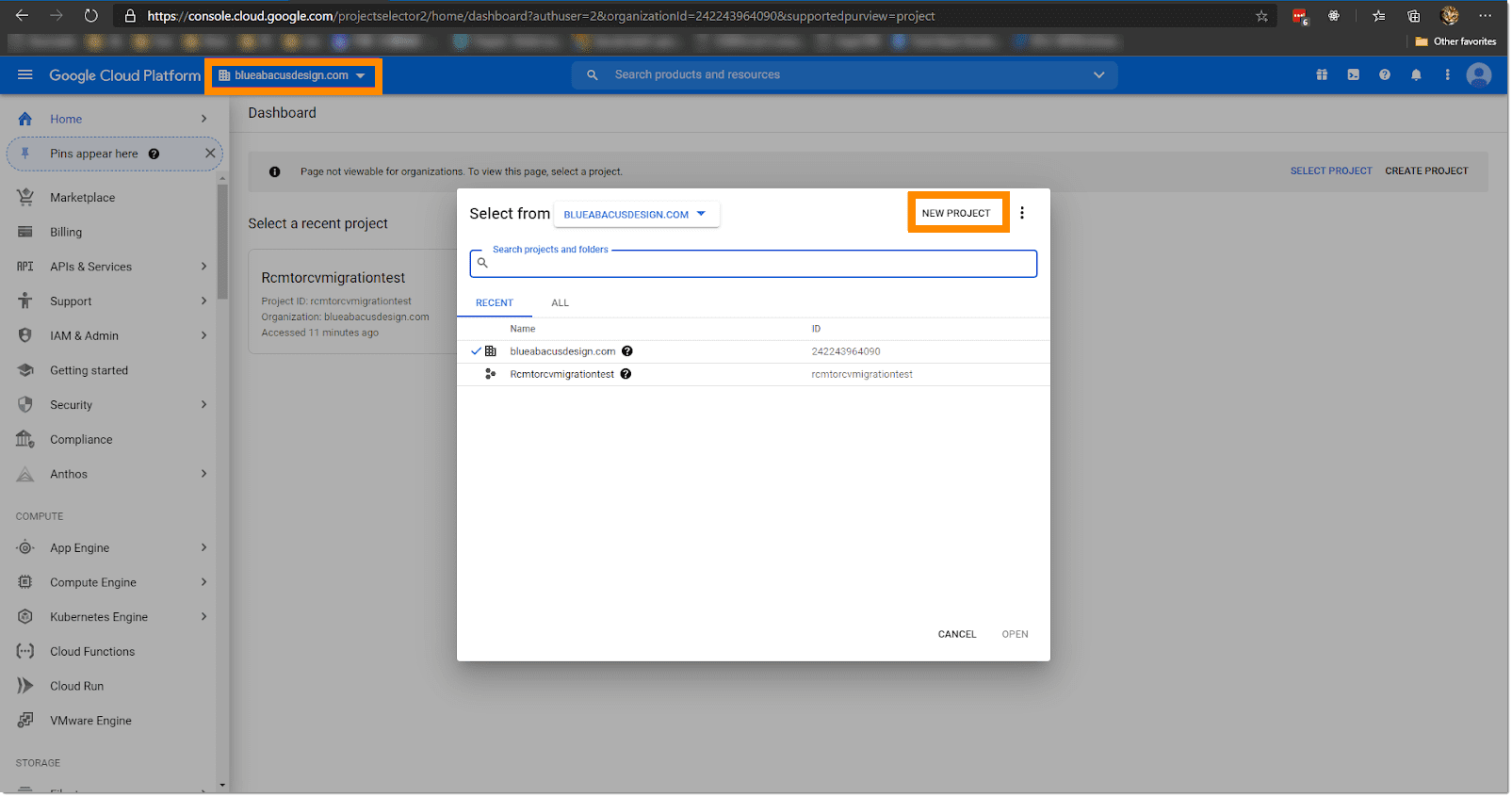Switch to the RECENT tab

[x=495, y=302]
